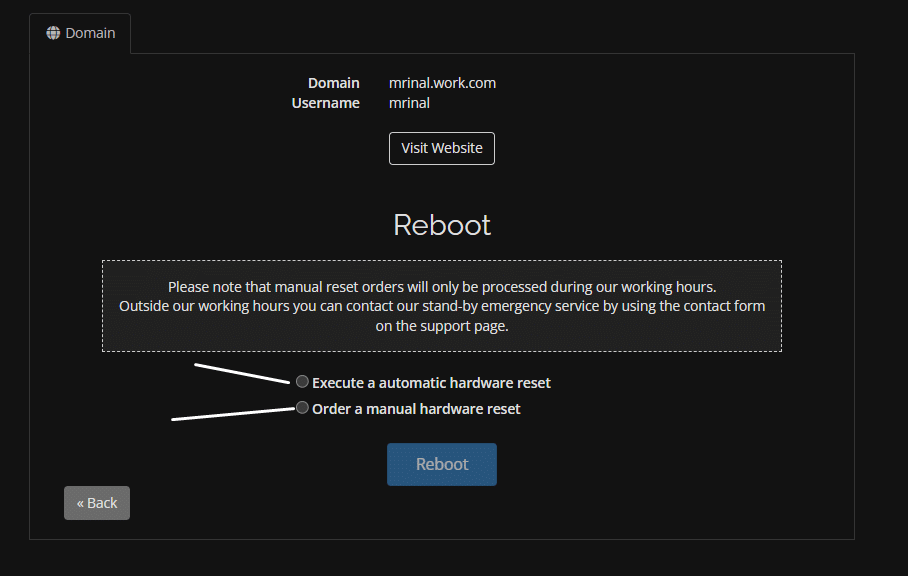Viewport: 908px width, 576px height.
Task: Click the « chevron on Back button
Action: [x=81, y=503]
